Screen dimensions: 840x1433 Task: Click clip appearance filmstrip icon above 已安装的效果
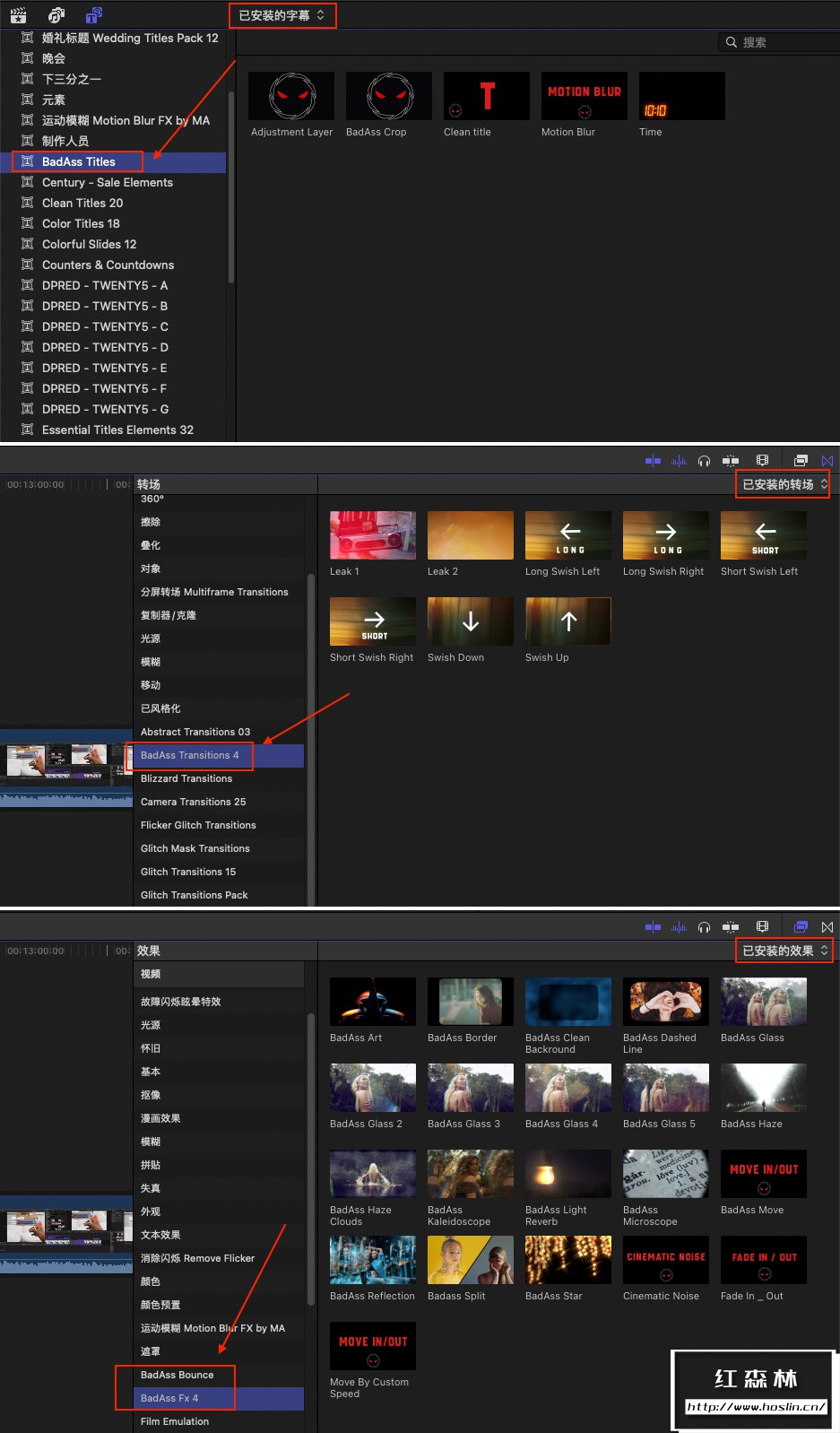pyautogui.click(x=762, y=927)
